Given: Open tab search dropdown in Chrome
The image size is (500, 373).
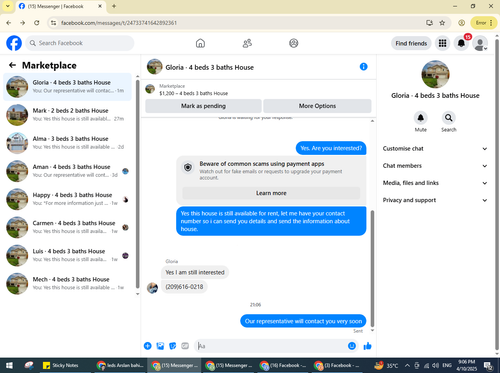Looking at the screenshot, I should (8, 6).
